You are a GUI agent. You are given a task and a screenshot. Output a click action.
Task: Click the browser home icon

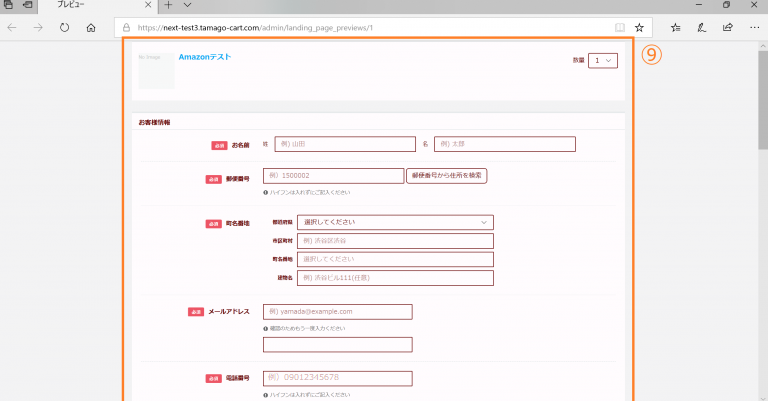91,27
